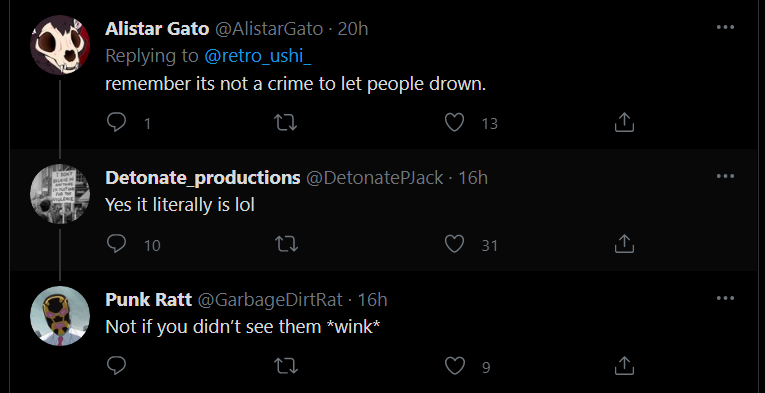Screen dimensions: 765x393
Task: View Alistar Gato's skull avatar
Action: 60,45
